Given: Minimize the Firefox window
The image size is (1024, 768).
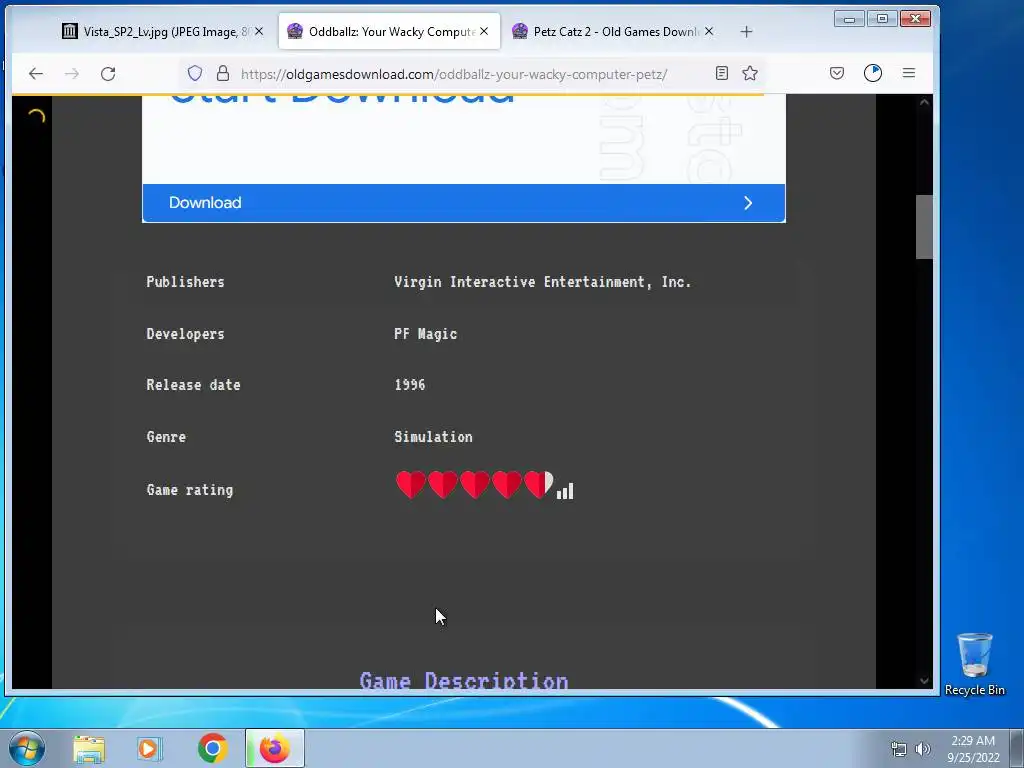Looking at the screenshot, I should click(849, 19).
